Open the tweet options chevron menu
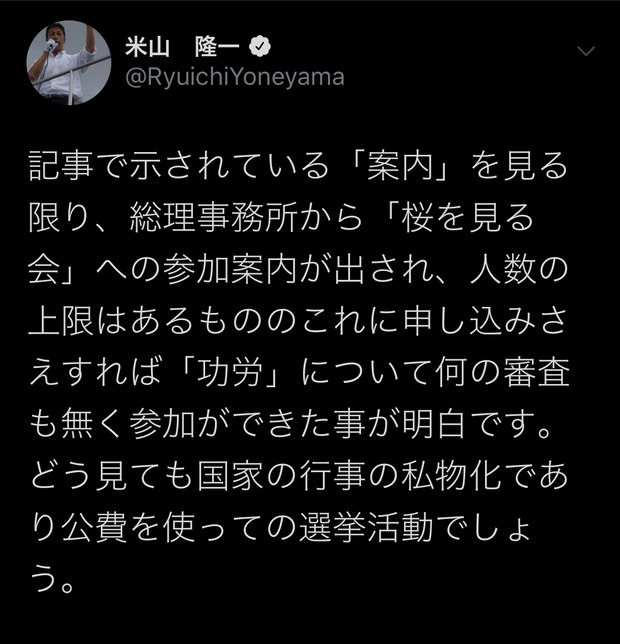This screenshot has height=644, width=620. (x=586, y=51)
